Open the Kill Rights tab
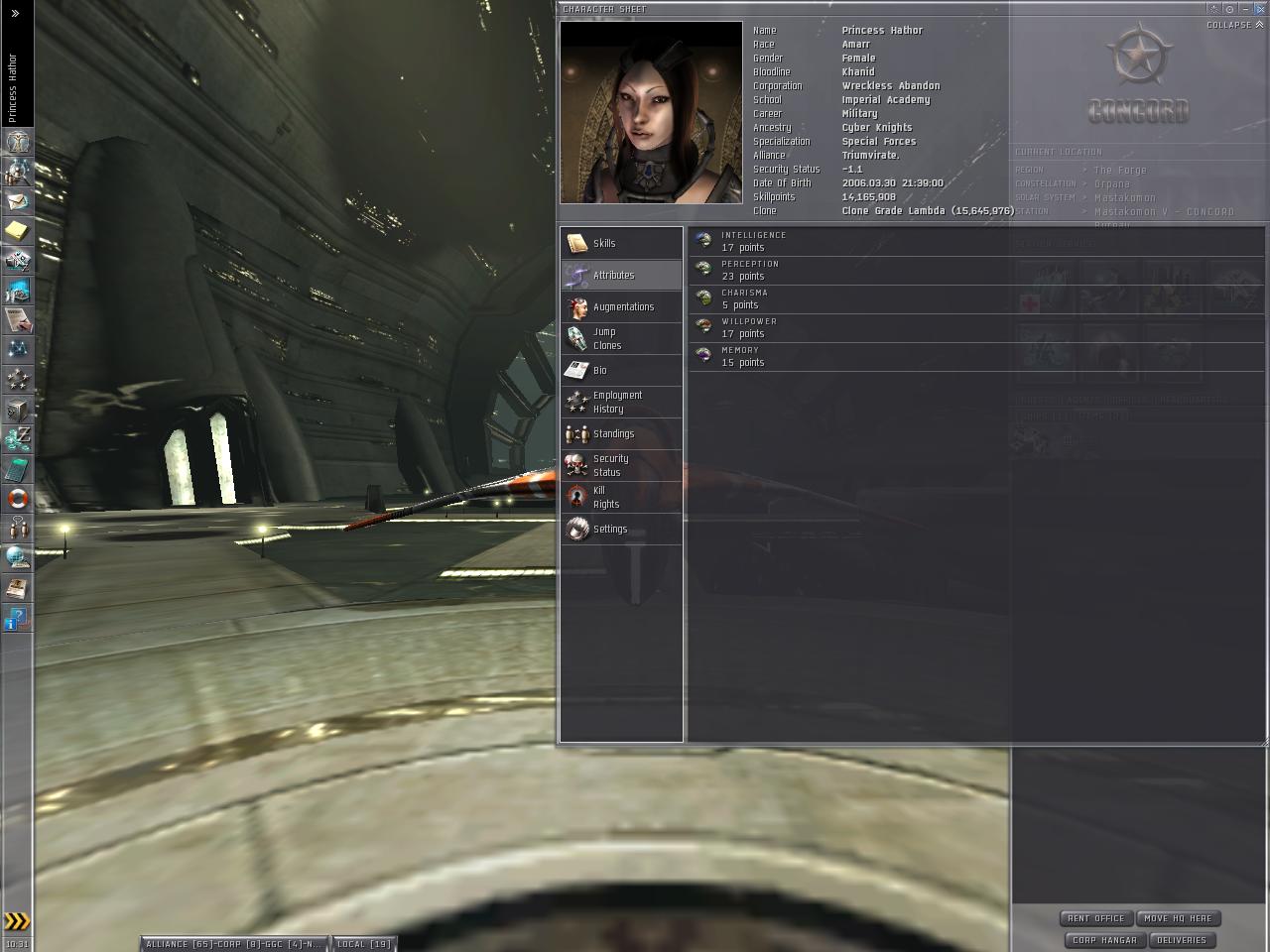Image resolution: width=1270 pixels, height=952 pixels. coord(621,497)
